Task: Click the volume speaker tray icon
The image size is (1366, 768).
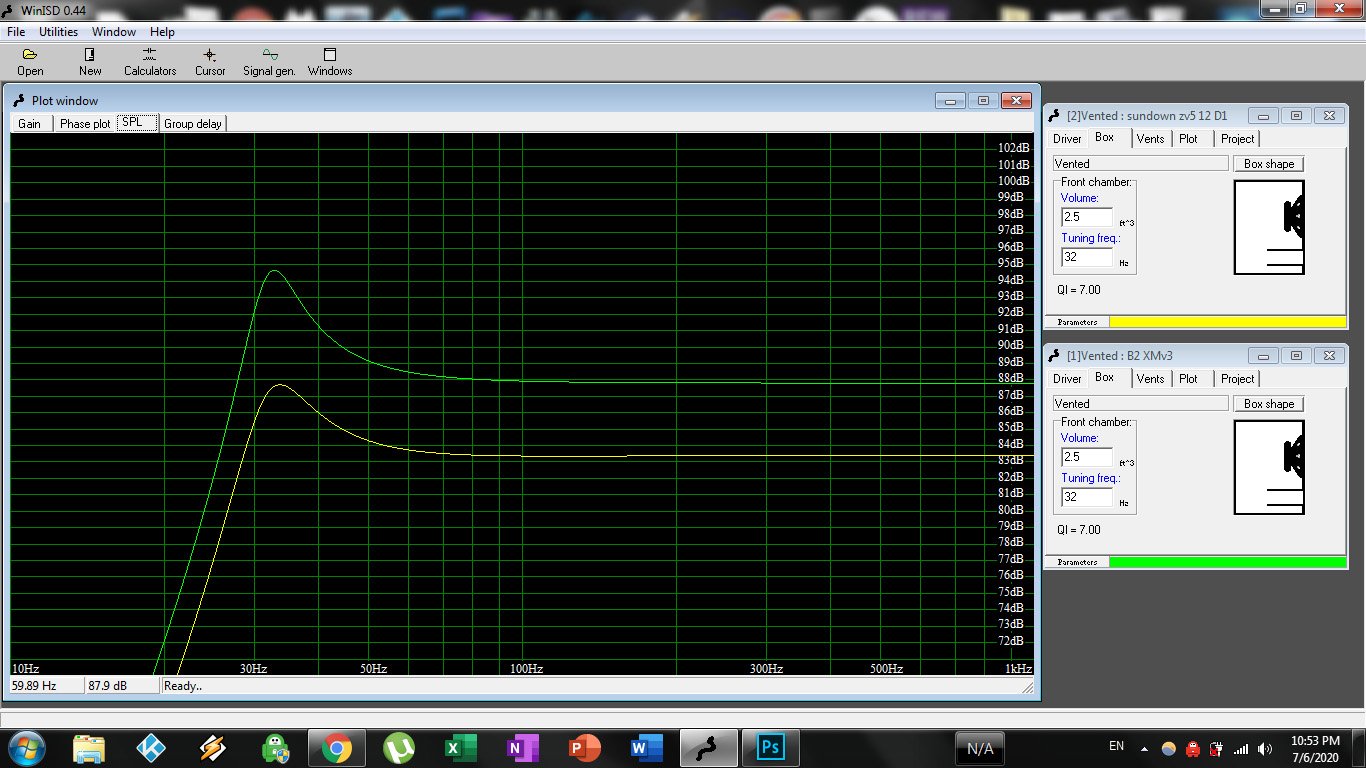Action: 1265,748
